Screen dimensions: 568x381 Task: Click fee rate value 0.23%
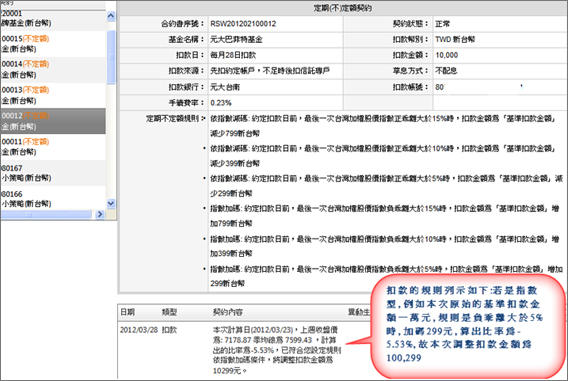coord(221,103)
